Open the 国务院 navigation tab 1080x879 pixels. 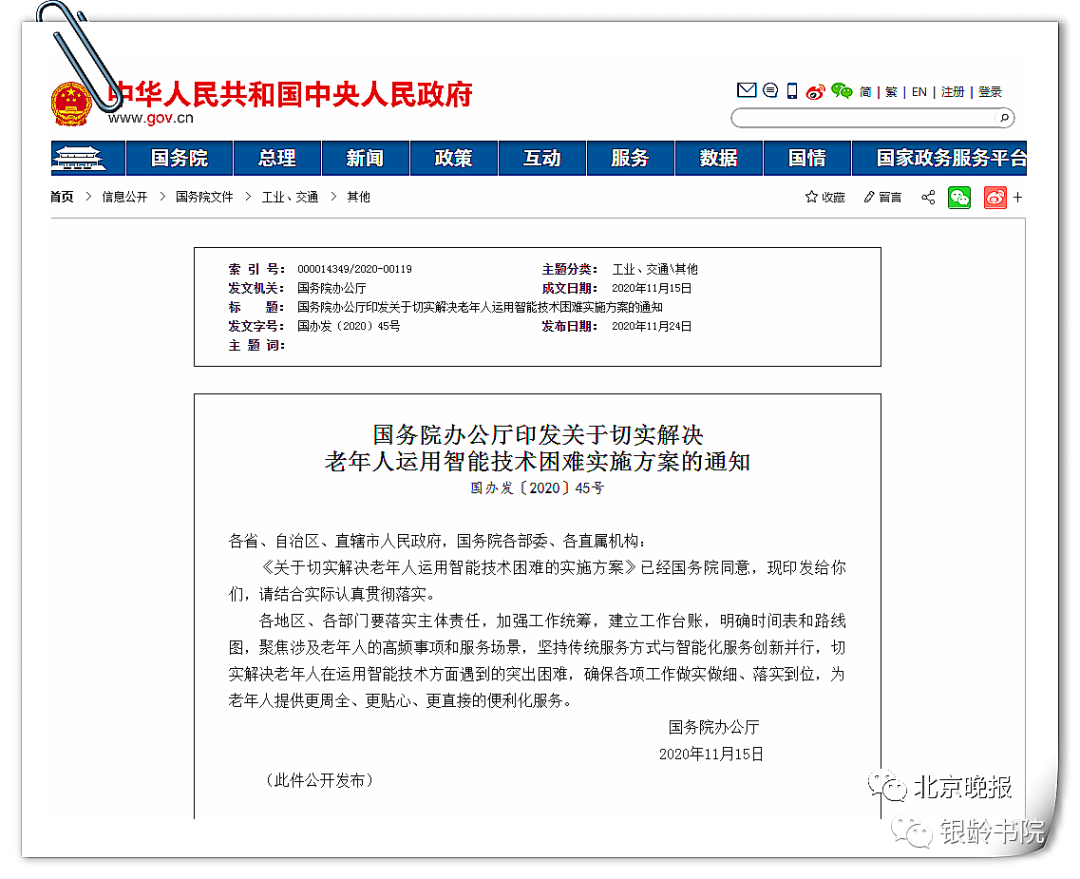(x=179, y=158)
